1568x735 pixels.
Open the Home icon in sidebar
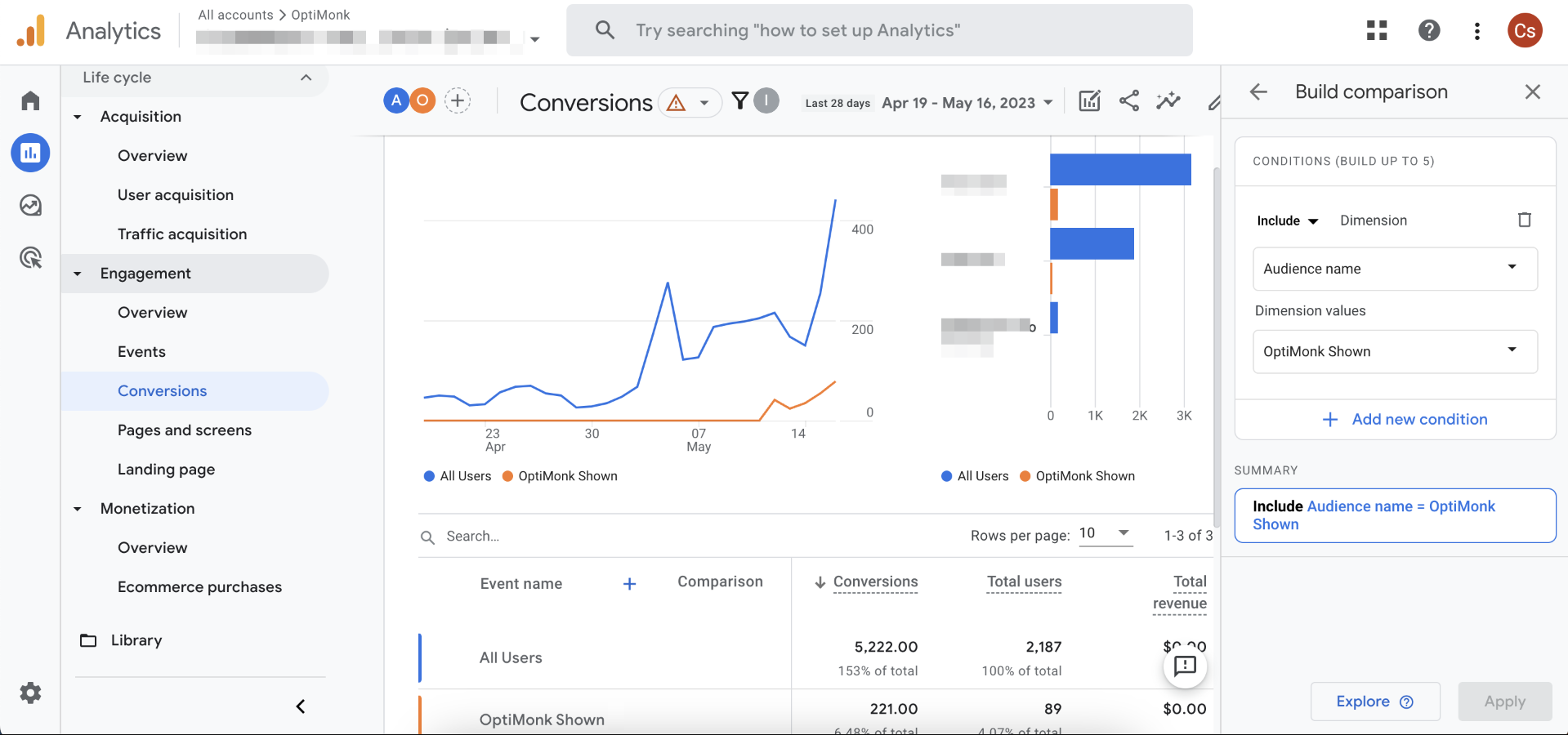click(30, 100)
